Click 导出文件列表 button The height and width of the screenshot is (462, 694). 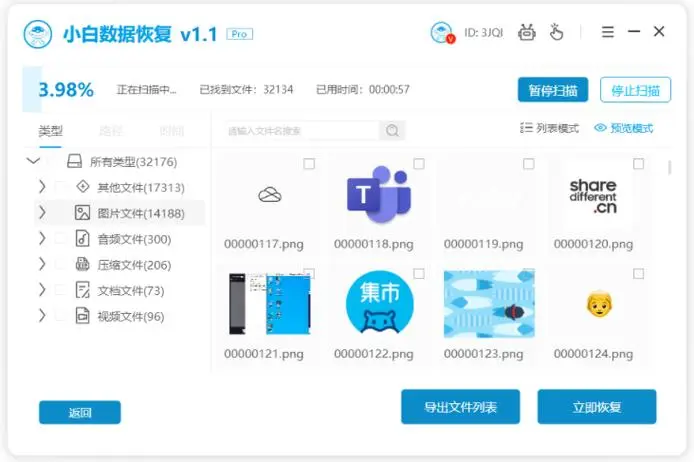click(x=460, y=407)
